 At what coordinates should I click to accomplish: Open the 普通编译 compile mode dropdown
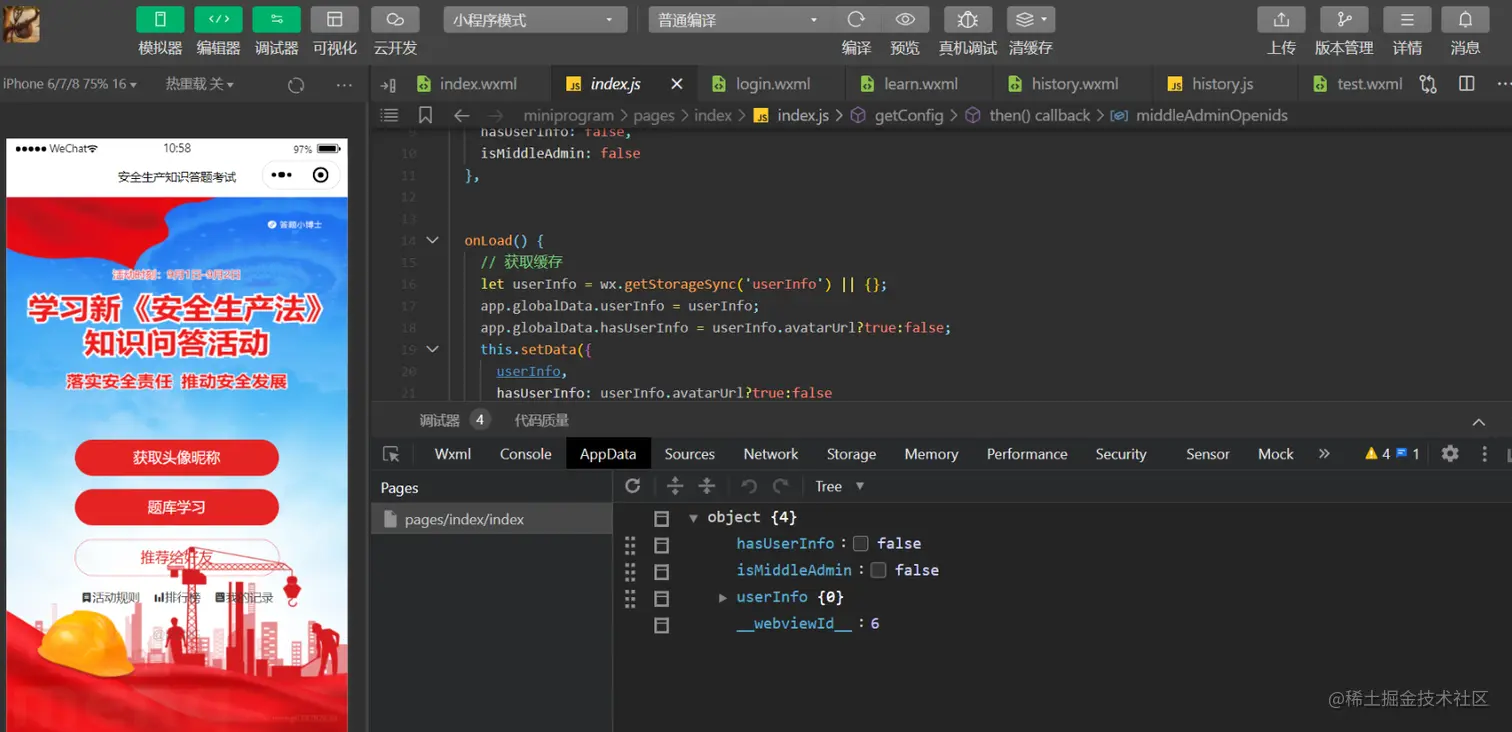739,20
